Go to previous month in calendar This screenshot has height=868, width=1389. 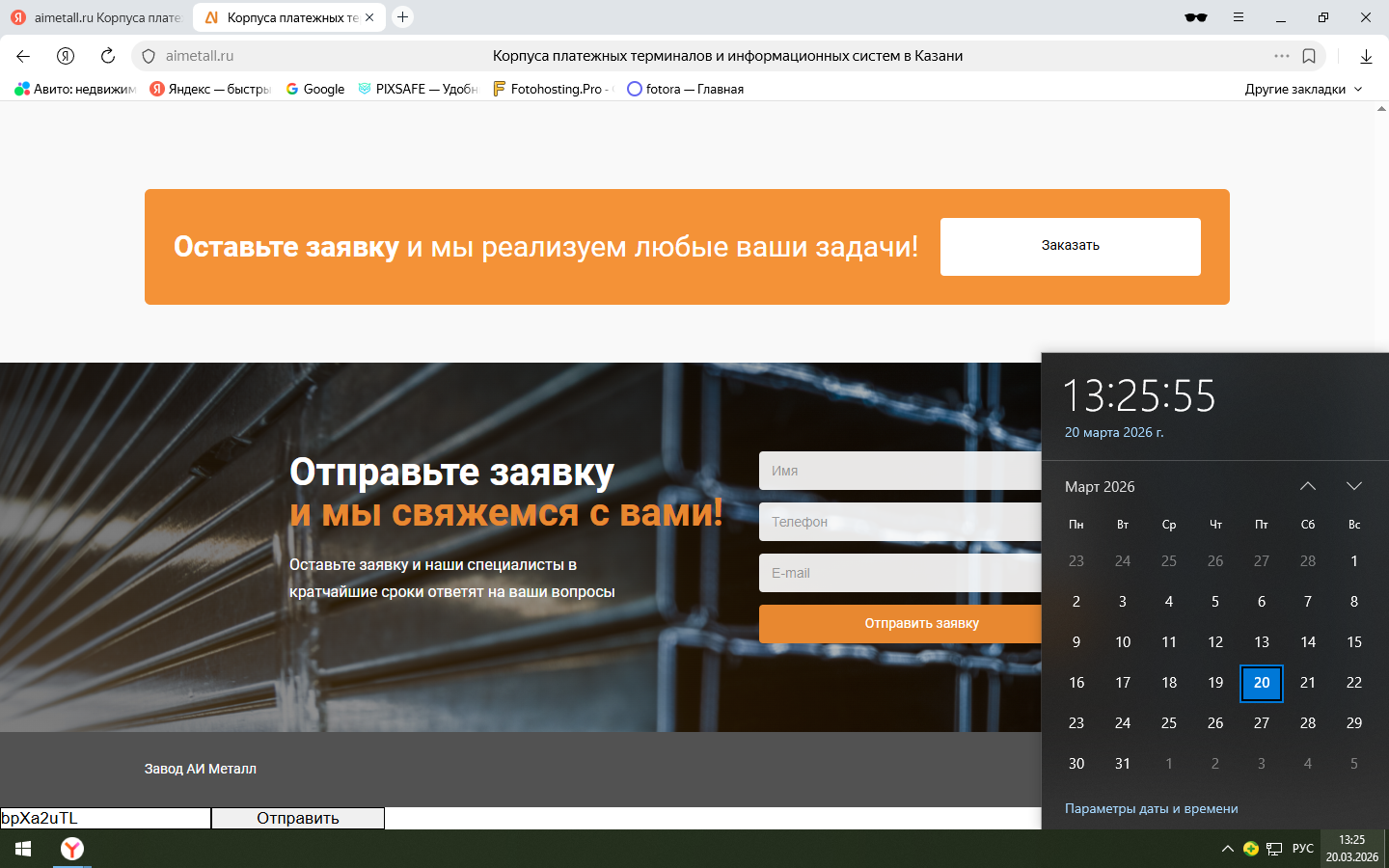point(1308,486)
